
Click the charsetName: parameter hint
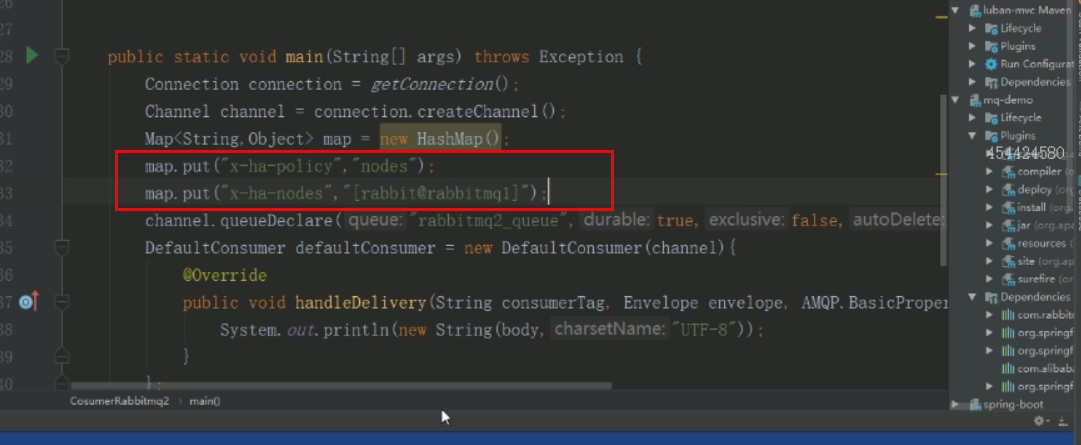coord(609,329)
